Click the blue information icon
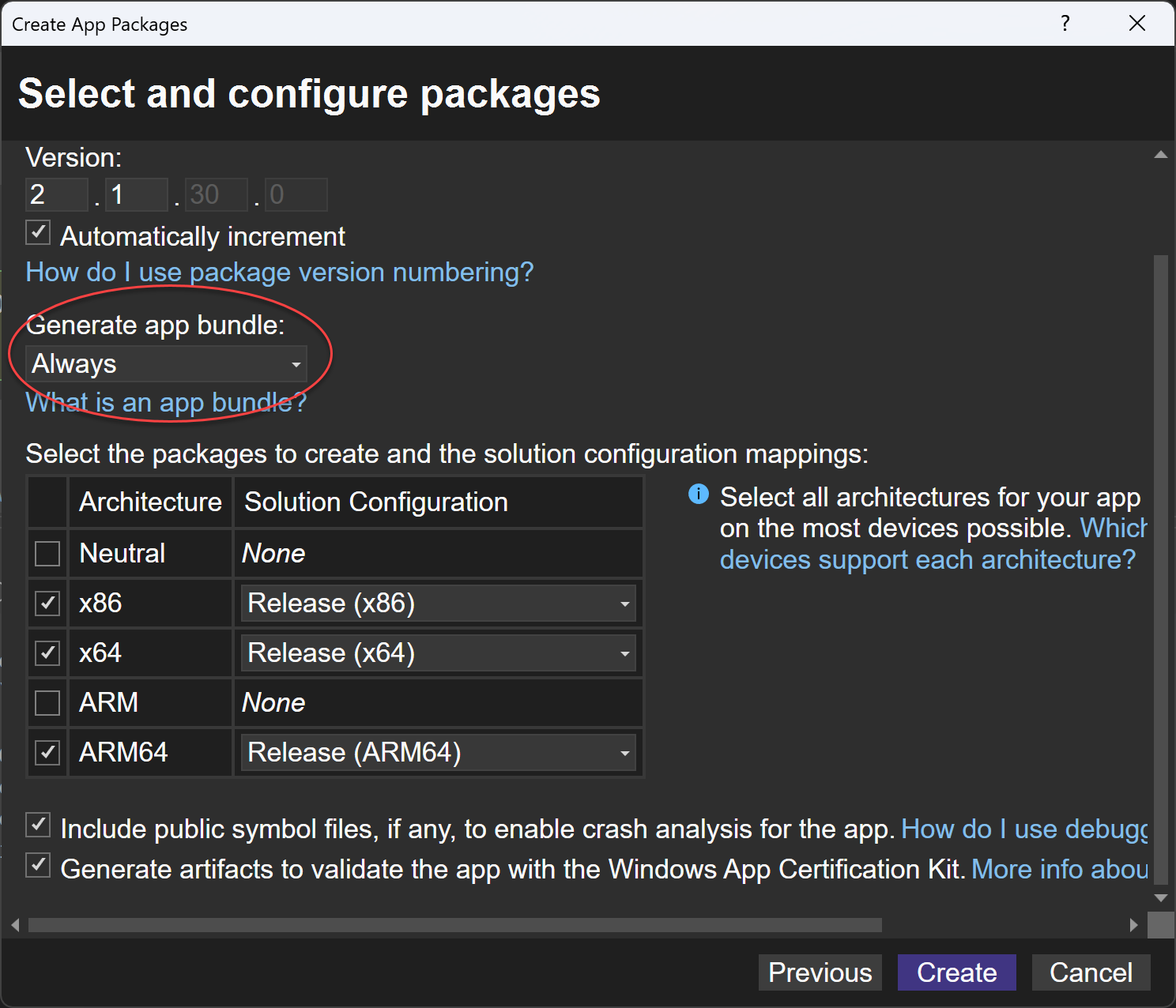 tap(698, 494)
